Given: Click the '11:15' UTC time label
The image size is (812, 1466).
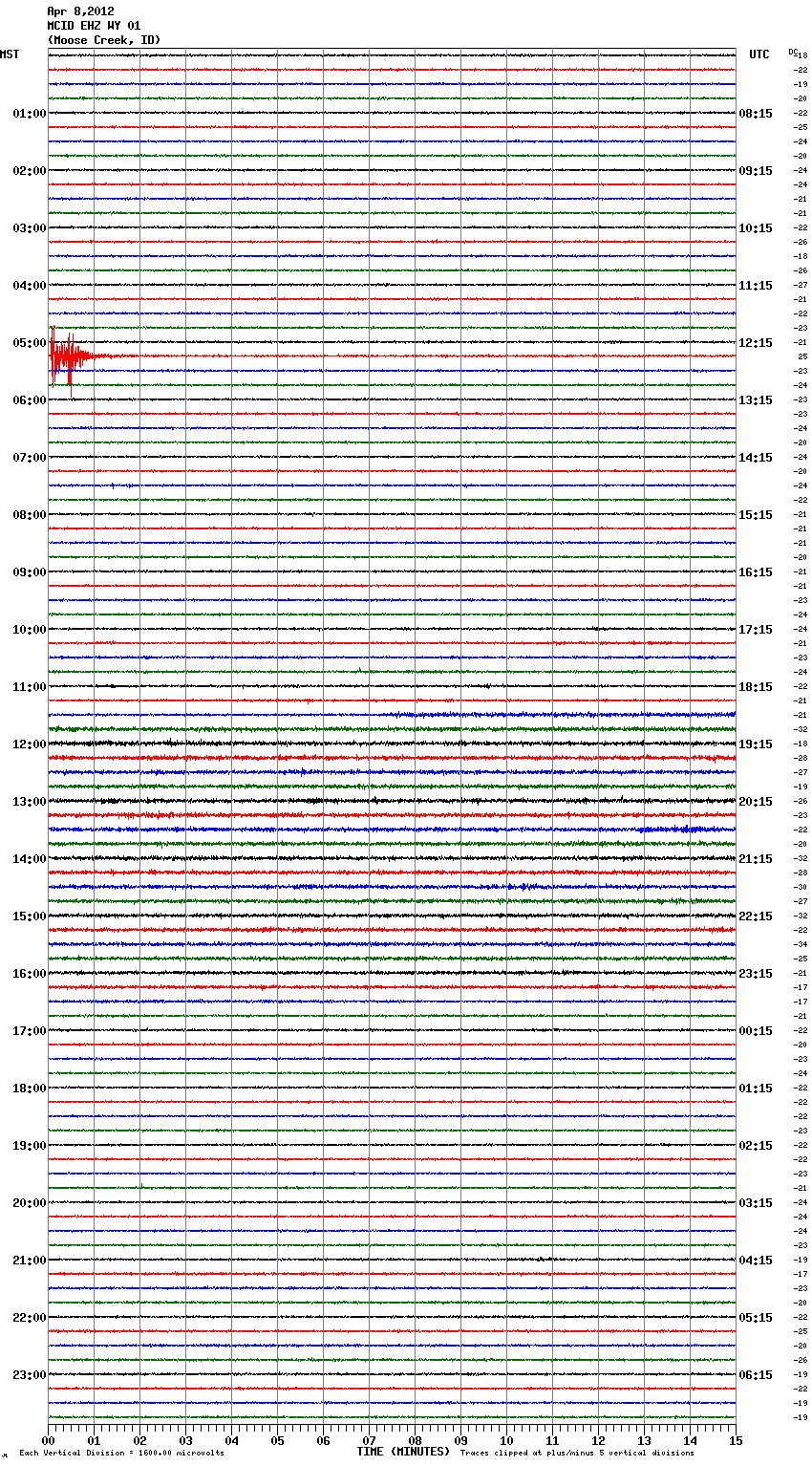Looking at the screenshot, I should click(756, 286).
